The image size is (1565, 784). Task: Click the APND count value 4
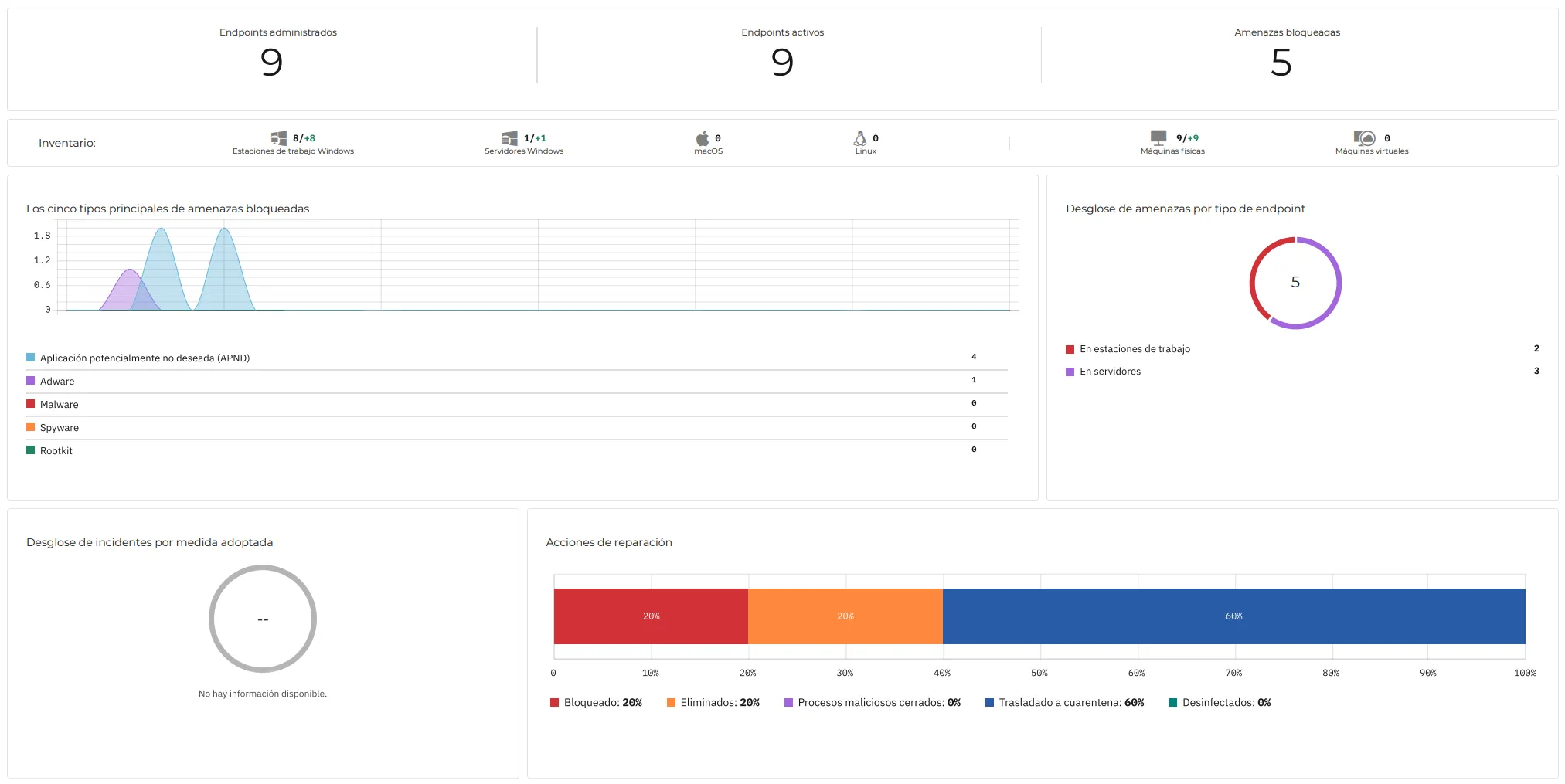pos(974,357)
